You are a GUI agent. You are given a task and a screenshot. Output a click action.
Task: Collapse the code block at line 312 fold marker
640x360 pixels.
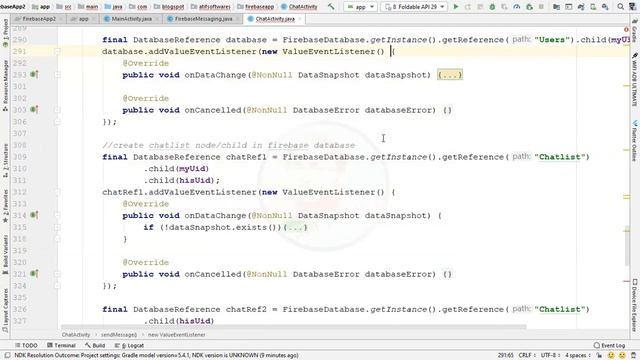coord(57,192)
